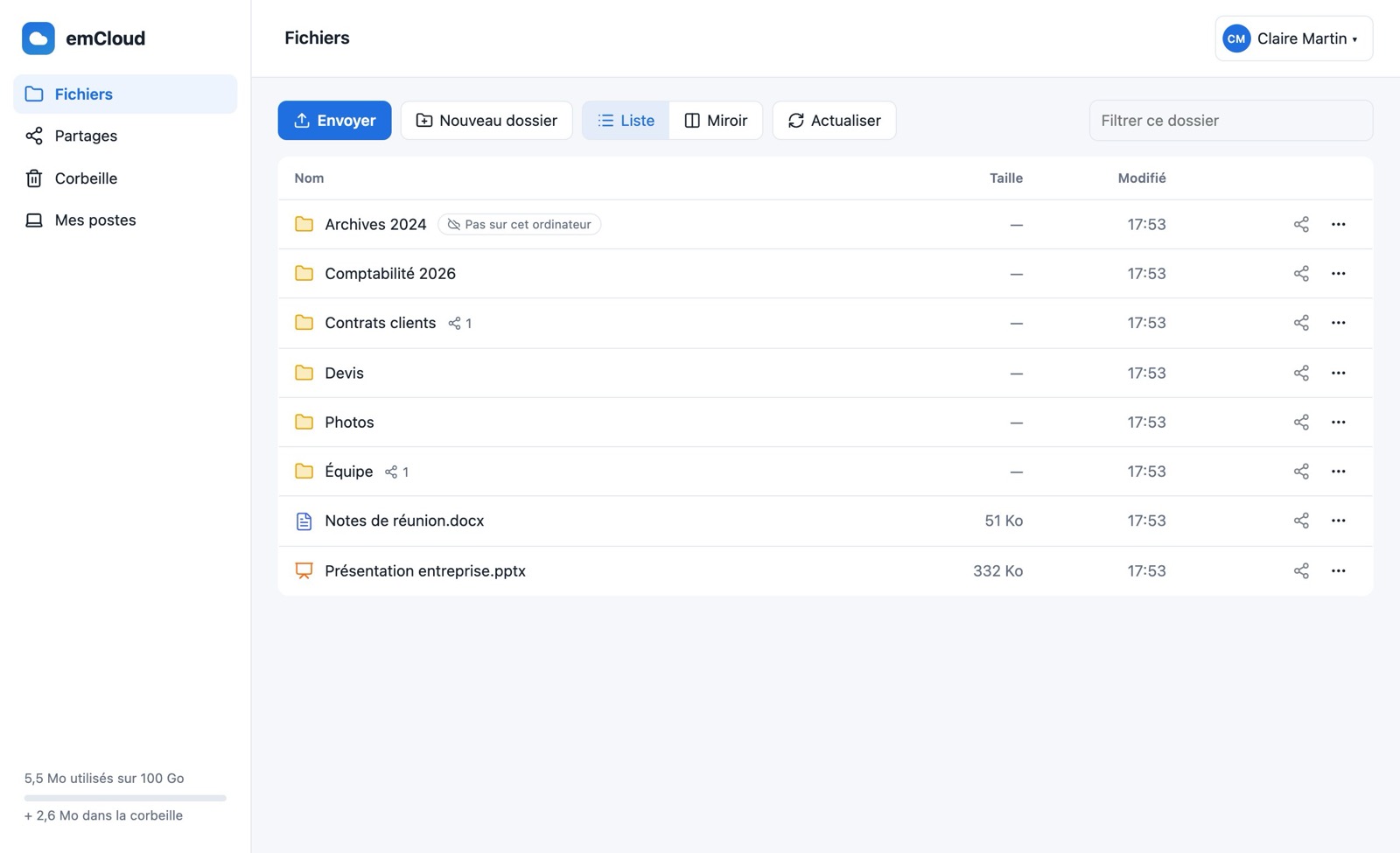Viewport: 1400px width, 853px height.
Task: Share Notes de réunion.docx
Action: coord(1301,521)
